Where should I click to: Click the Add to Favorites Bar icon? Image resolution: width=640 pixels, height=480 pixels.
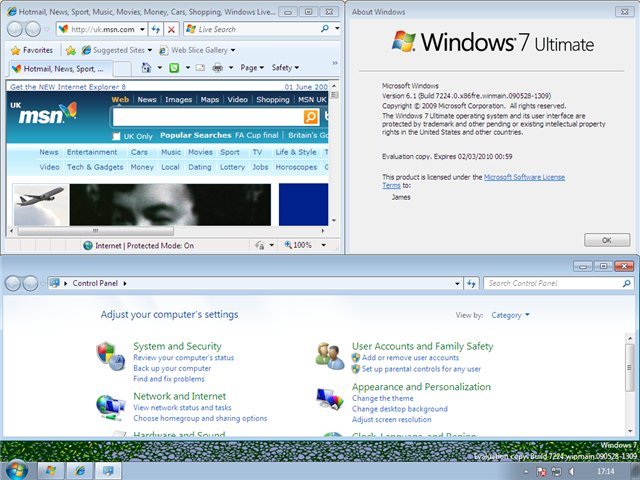tap(71, 49)
